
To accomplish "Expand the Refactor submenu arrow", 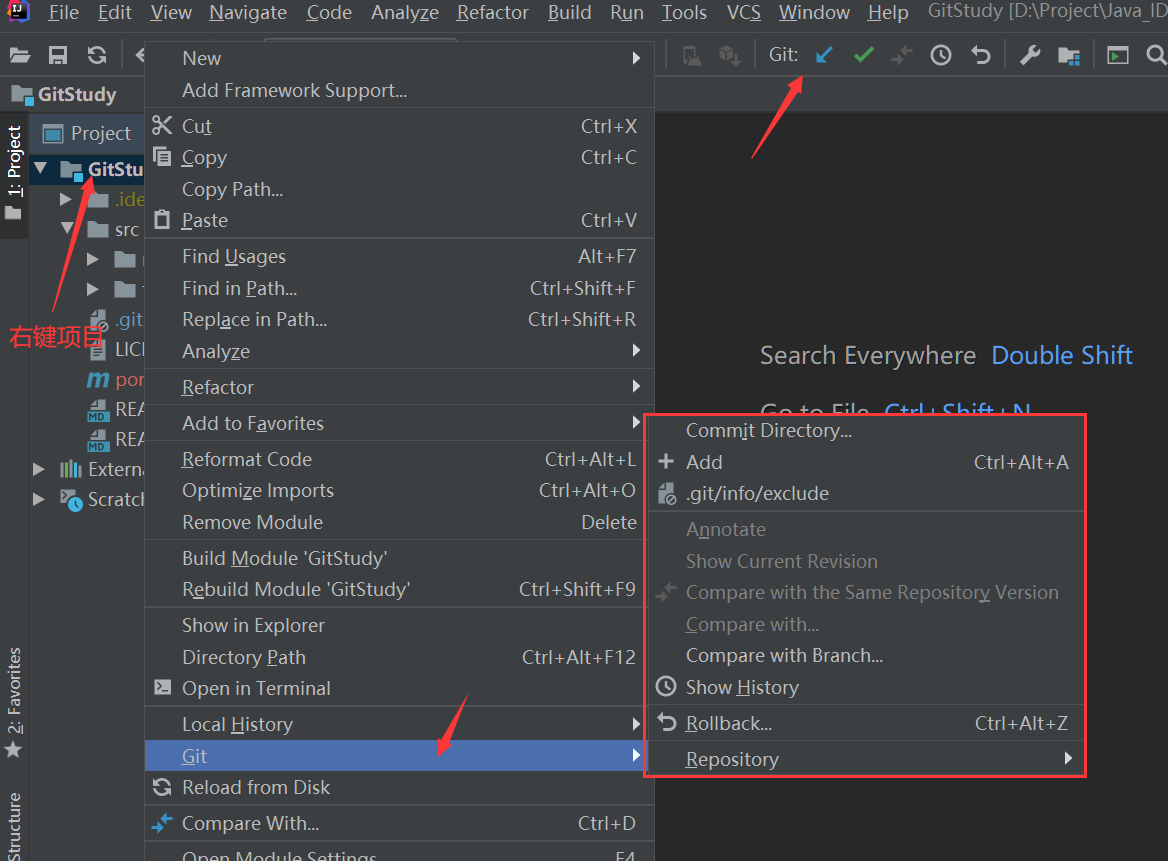I will [x=636, y=386].
